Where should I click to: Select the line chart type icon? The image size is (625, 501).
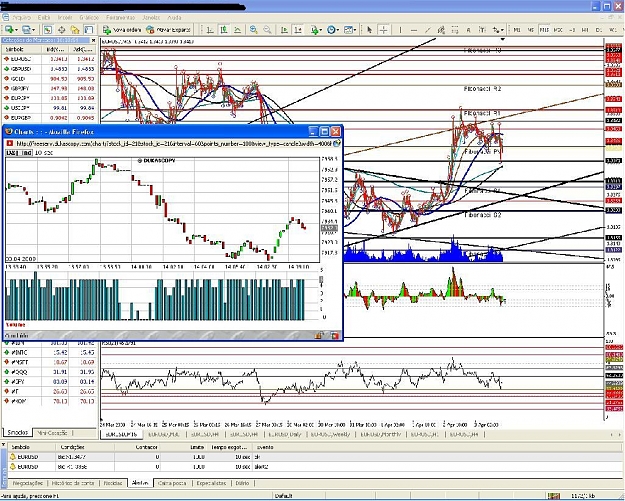click(237, 30)
